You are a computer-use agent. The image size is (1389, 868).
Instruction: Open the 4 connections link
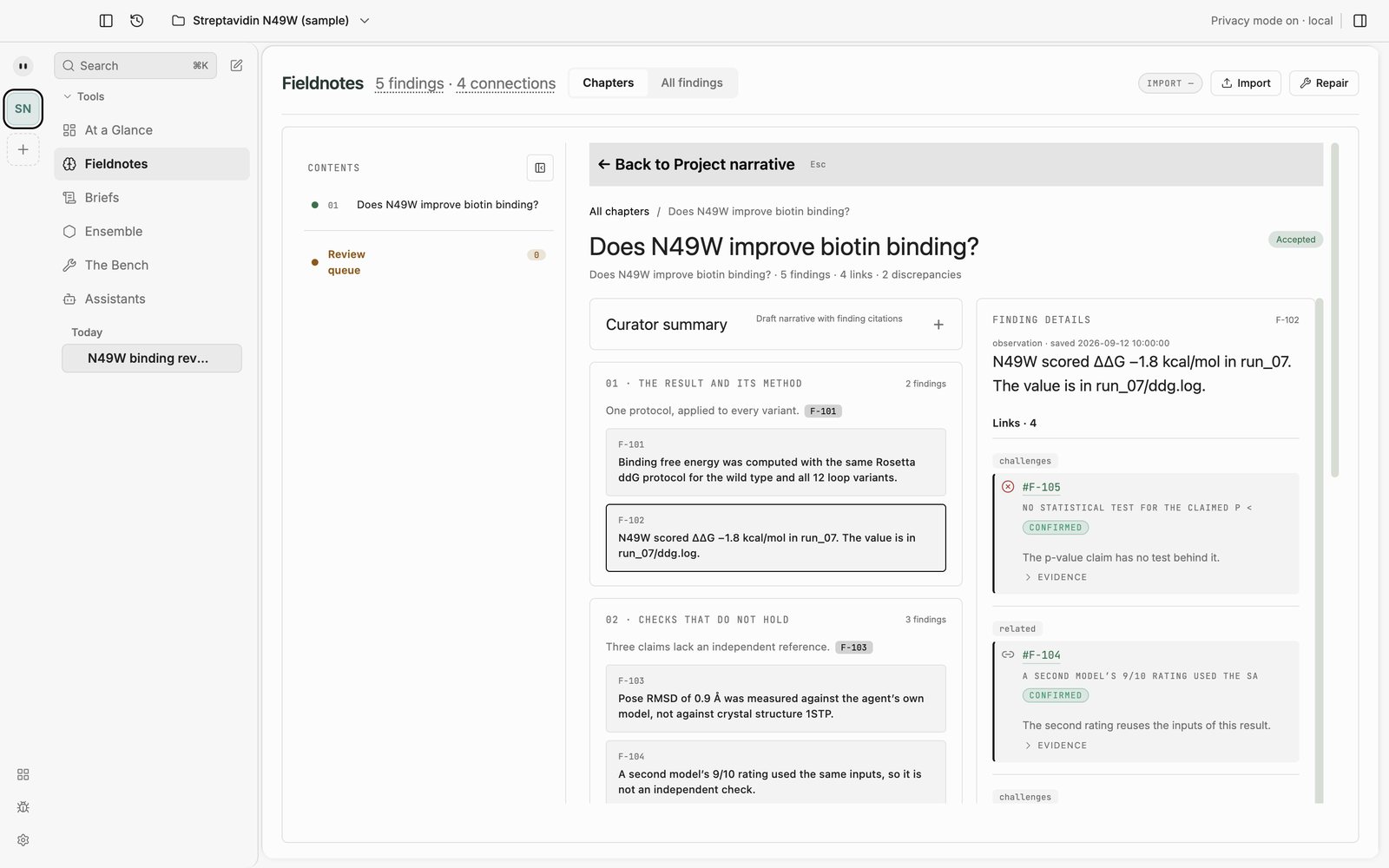tap(506, 84)
